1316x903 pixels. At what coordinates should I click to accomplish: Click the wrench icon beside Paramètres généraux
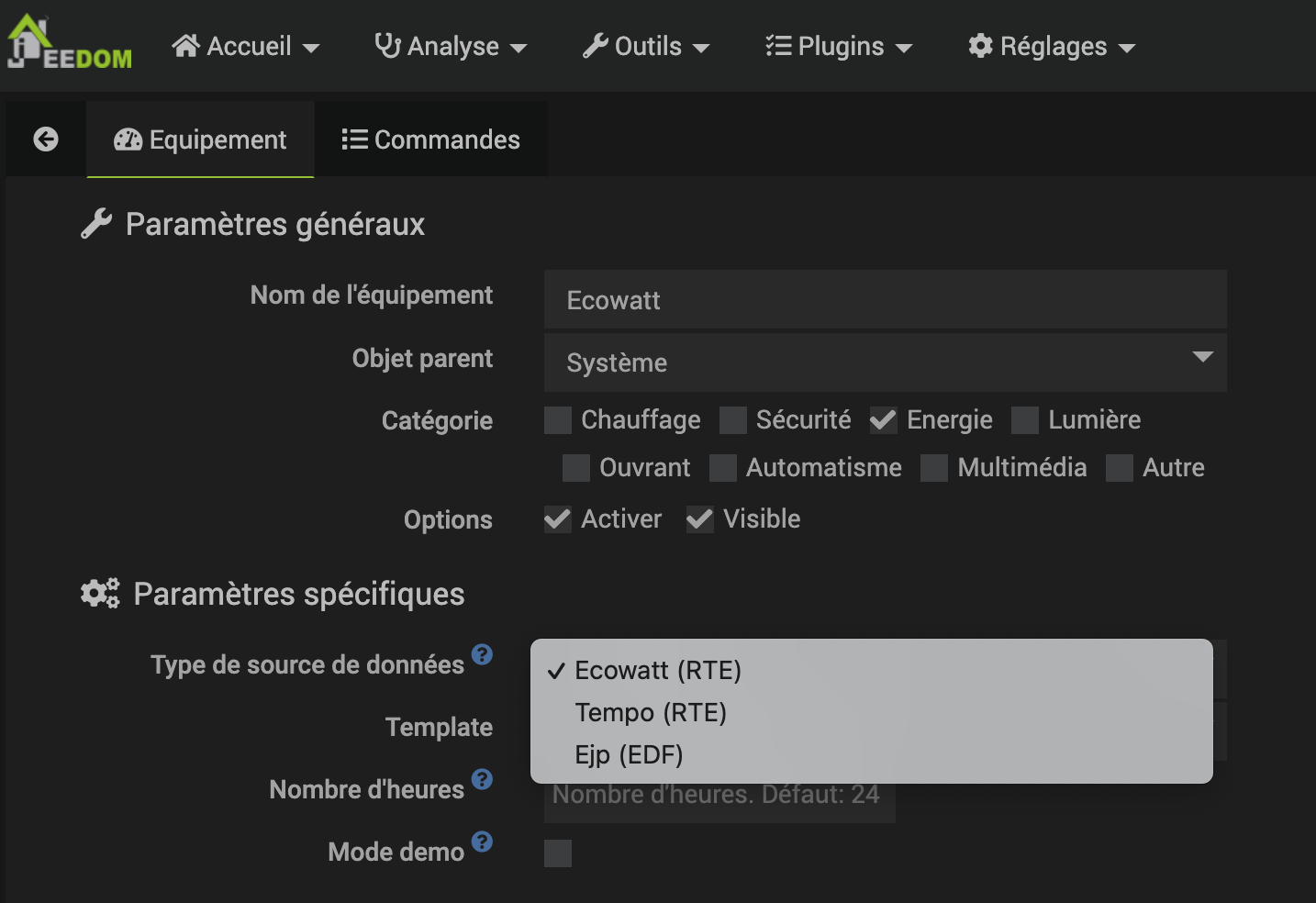[96, 224]
